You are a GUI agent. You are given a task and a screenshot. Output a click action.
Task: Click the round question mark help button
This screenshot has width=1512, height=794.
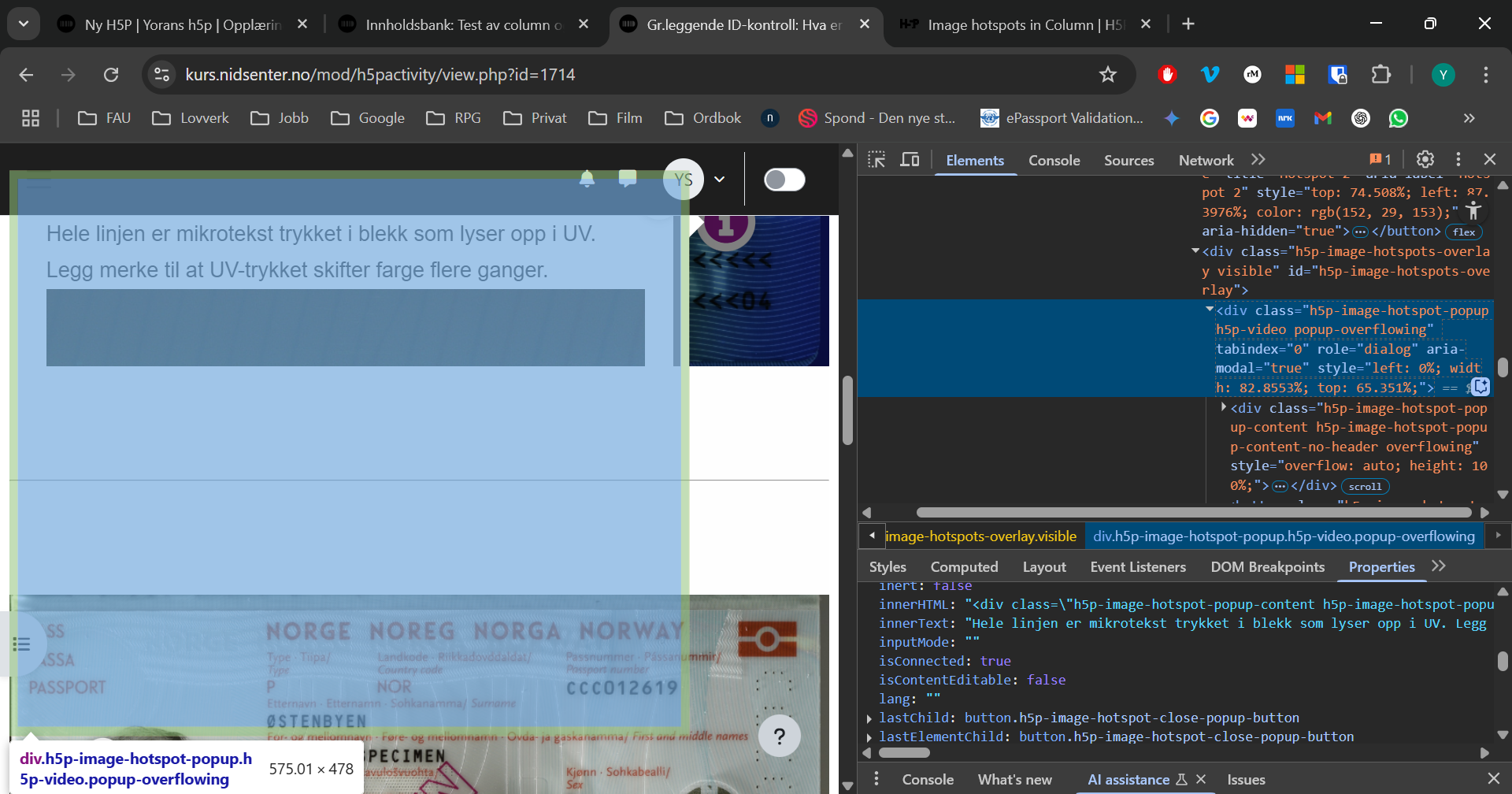780,736
